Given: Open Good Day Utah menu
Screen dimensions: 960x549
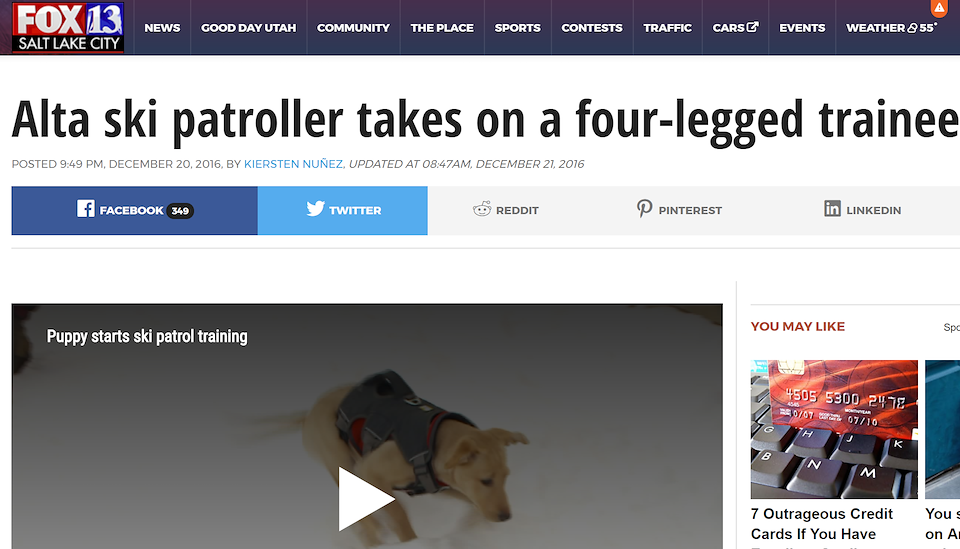Looking at the screenshot, I should pyautogui.click(x=249, y=28).
